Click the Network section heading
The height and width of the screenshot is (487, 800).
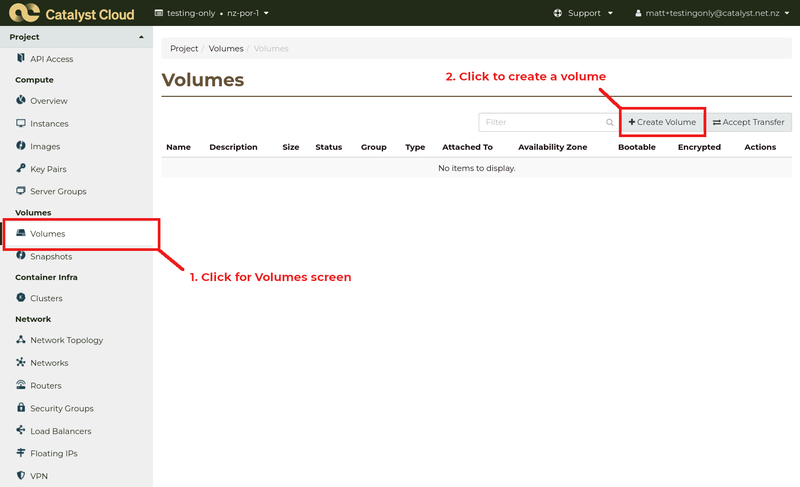click(x=33, y=319)
